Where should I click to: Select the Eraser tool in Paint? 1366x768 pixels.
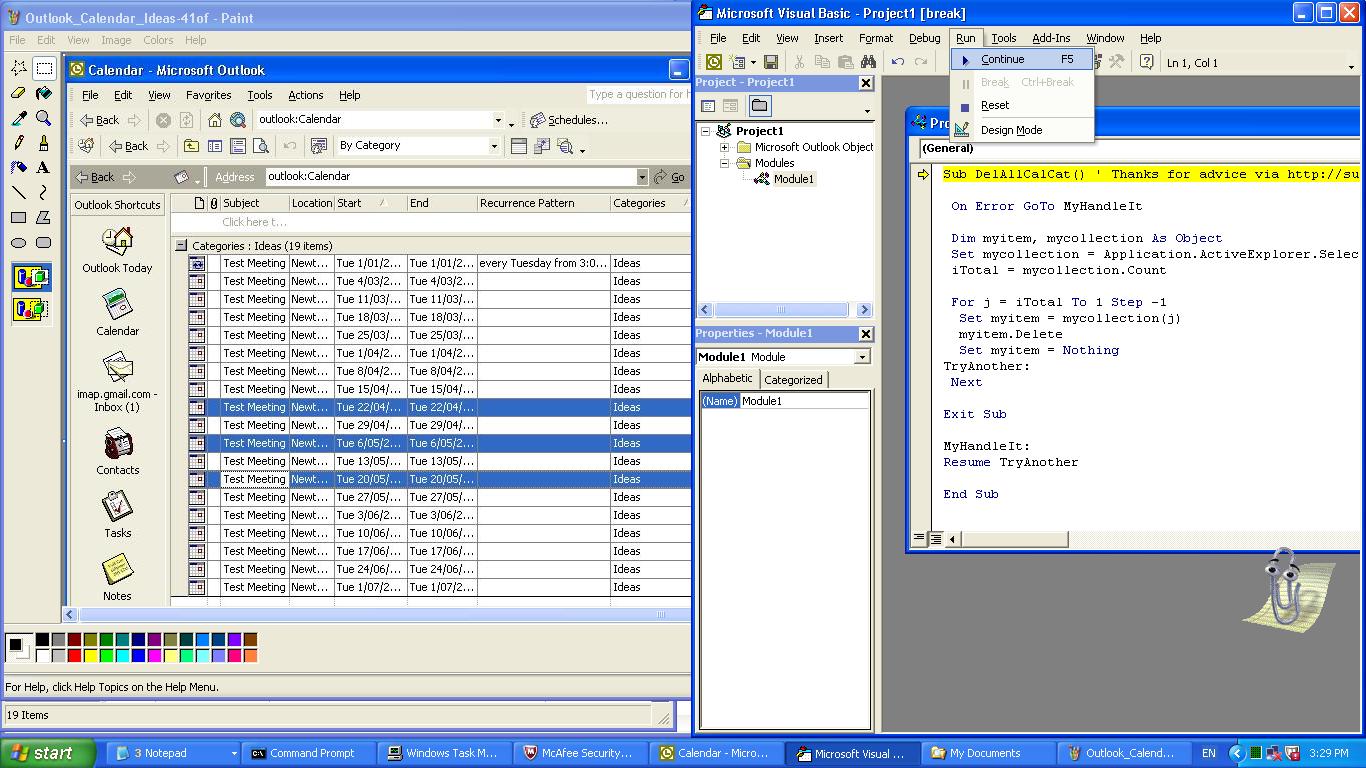(x=19, y=93)
